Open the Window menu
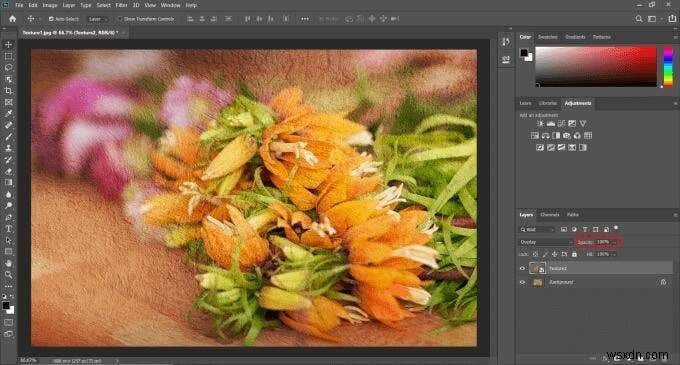680x365 pixels. click(x=170, y=5)
